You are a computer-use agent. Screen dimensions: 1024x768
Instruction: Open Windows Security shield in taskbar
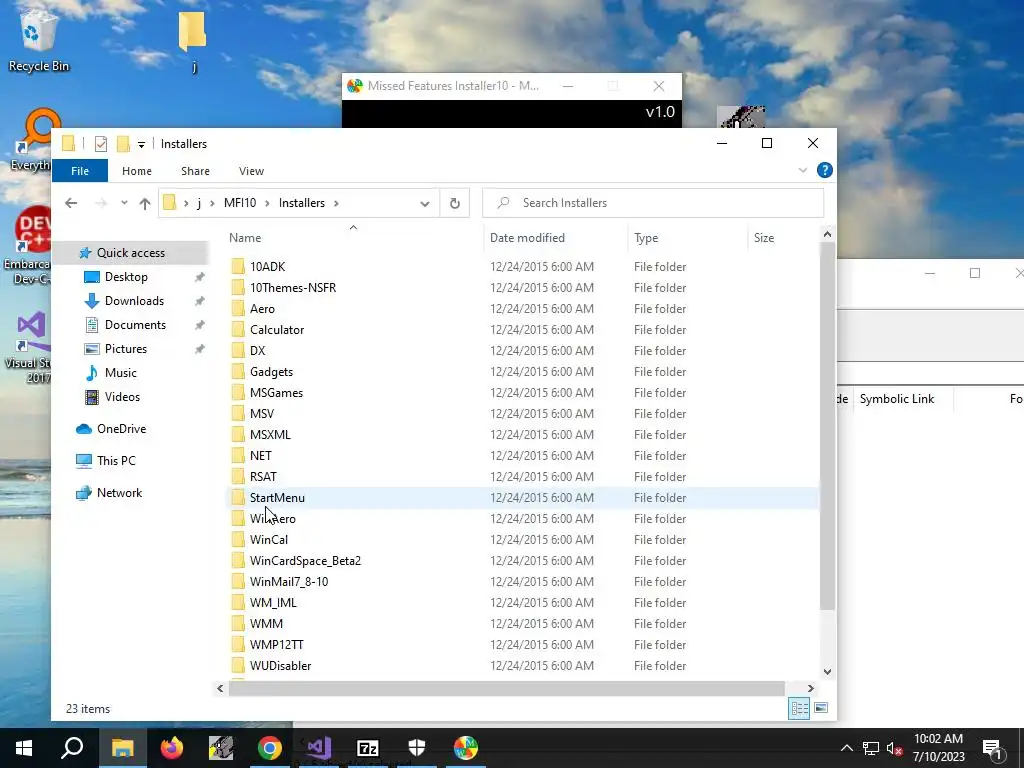point(417,748)
